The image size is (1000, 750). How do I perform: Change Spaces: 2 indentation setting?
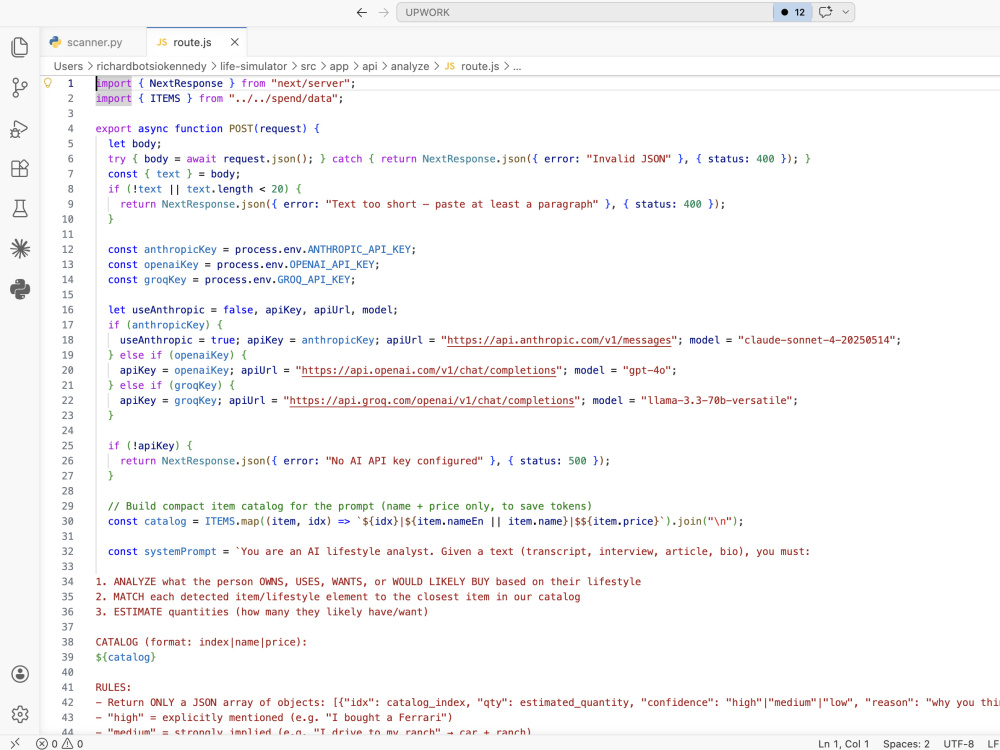pos(906,744)
